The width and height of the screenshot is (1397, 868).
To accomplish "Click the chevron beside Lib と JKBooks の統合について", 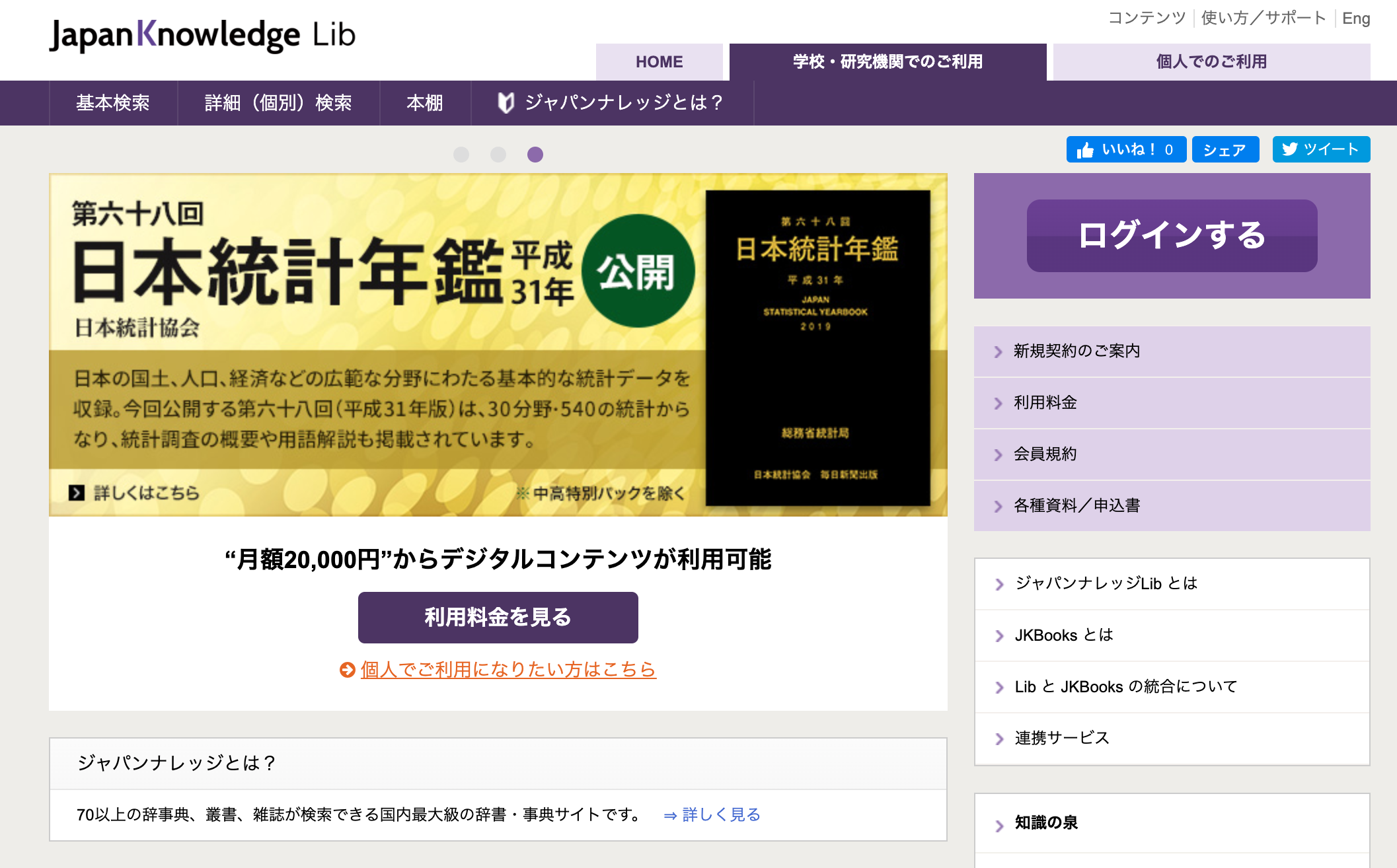I will [999, 688].
